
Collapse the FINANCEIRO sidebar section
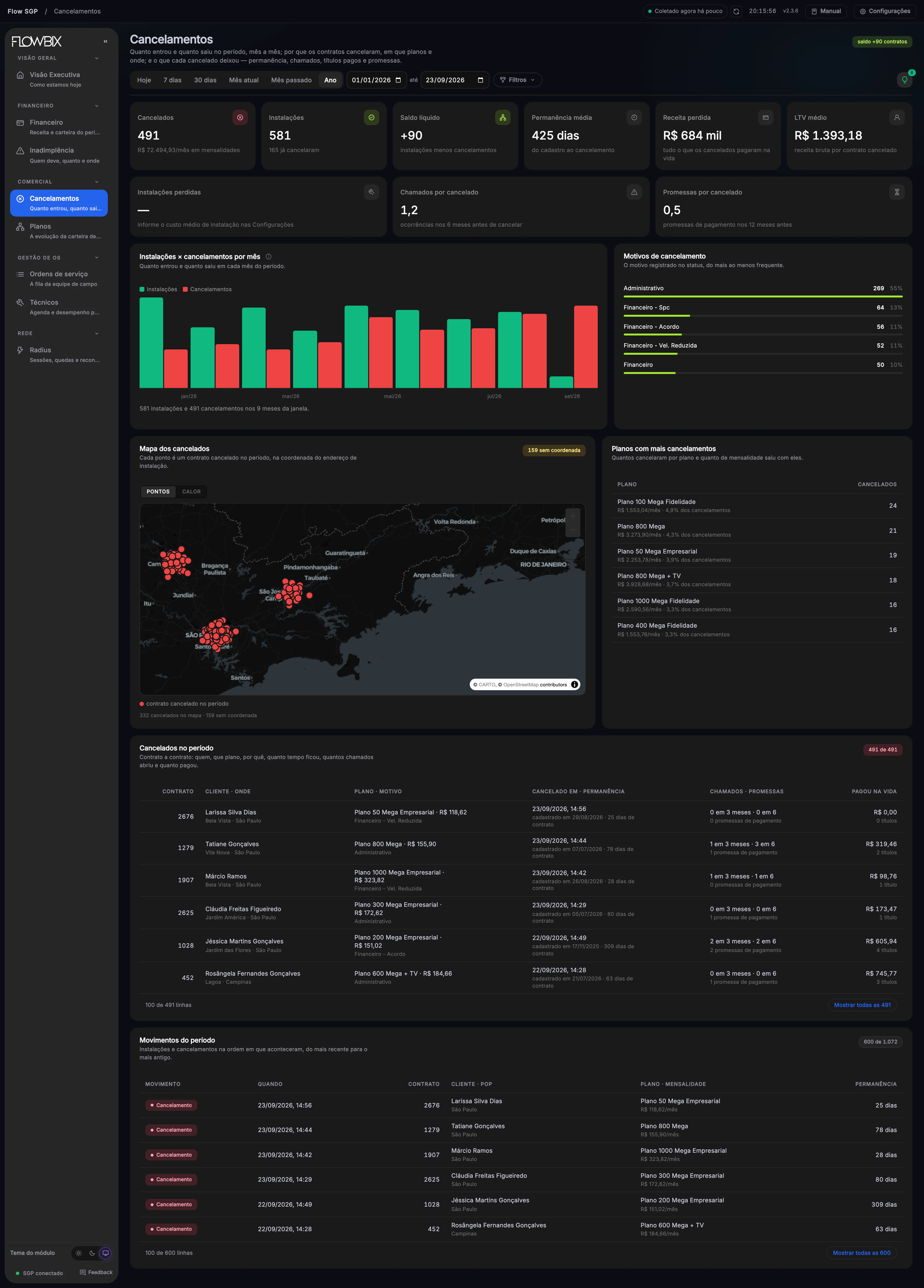pos(58,106)
